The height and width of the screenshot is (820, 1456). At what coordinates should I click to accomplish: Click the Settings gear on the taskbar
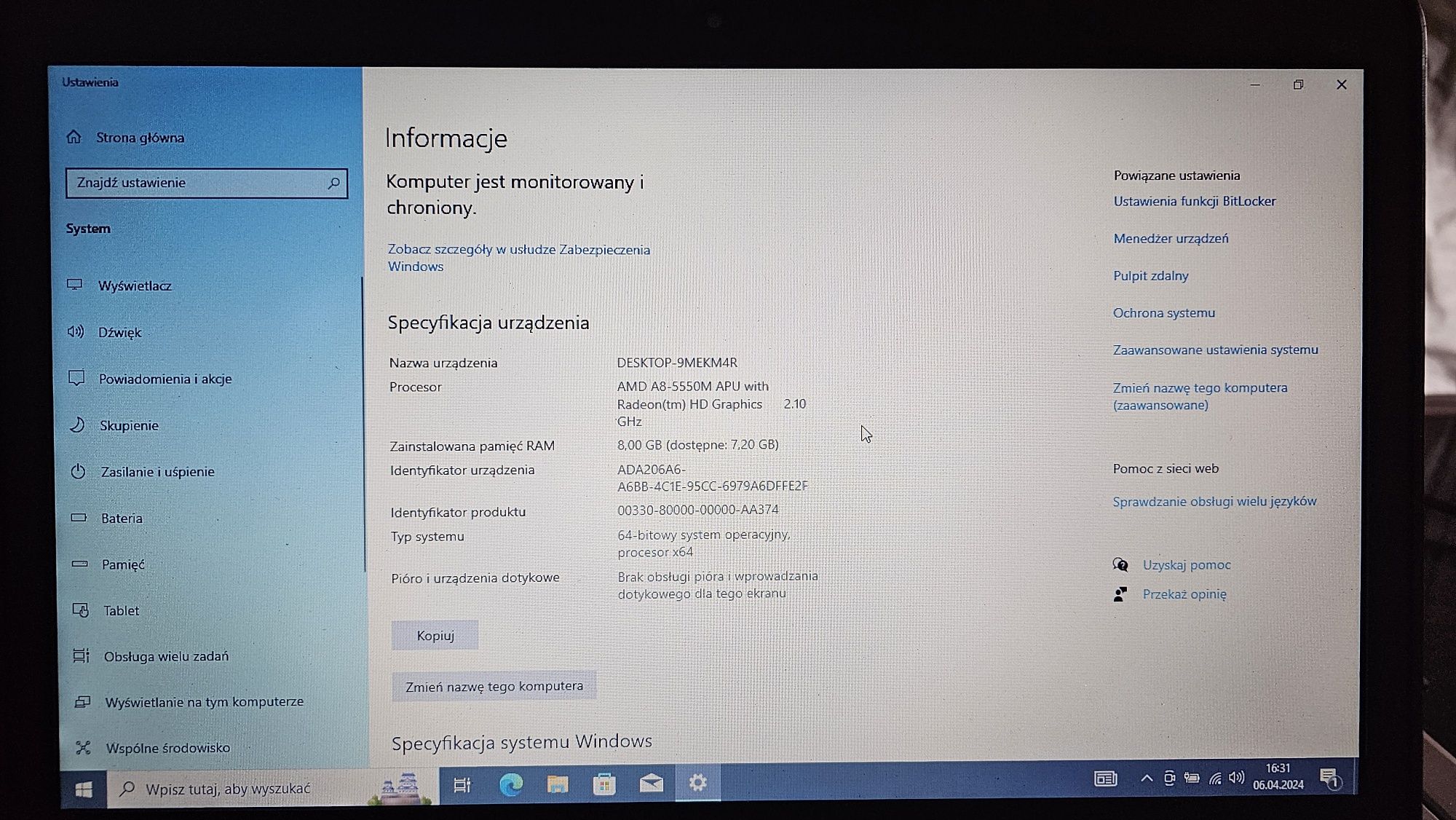[697, 783]
